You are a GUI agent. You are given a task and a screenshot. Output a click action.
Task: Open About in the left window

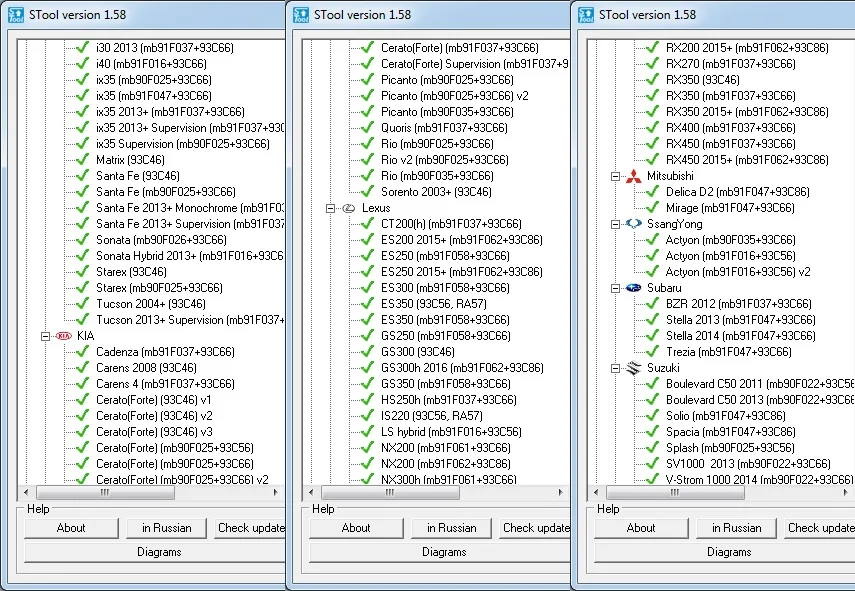[71, 528]
